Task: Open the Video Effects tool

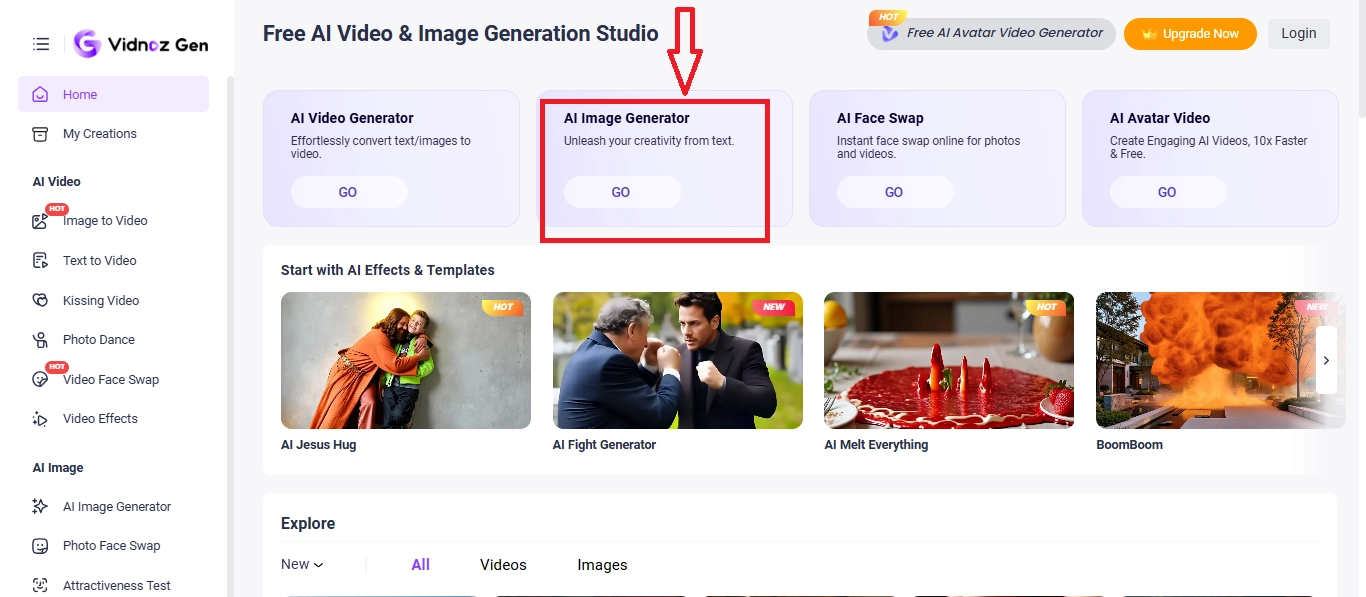Action: coord(99,418)
